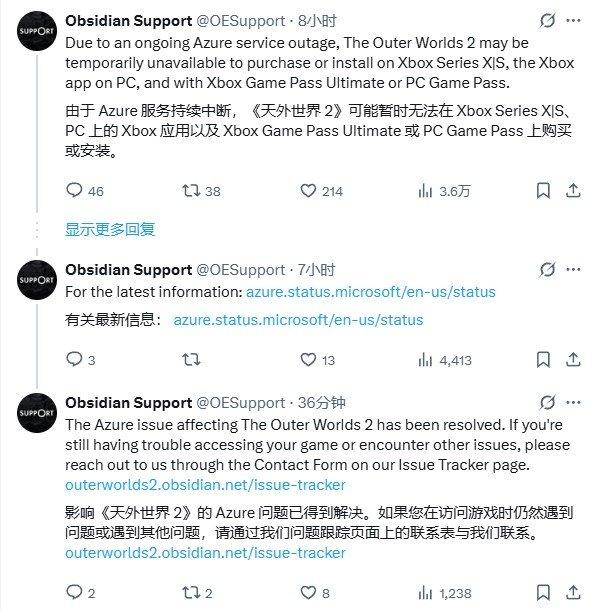Viewport: 595px width, 610px height.
Task: Reply to the Azure issue resolved tweet
Action: pyautogui.click(x=74, y=592)
